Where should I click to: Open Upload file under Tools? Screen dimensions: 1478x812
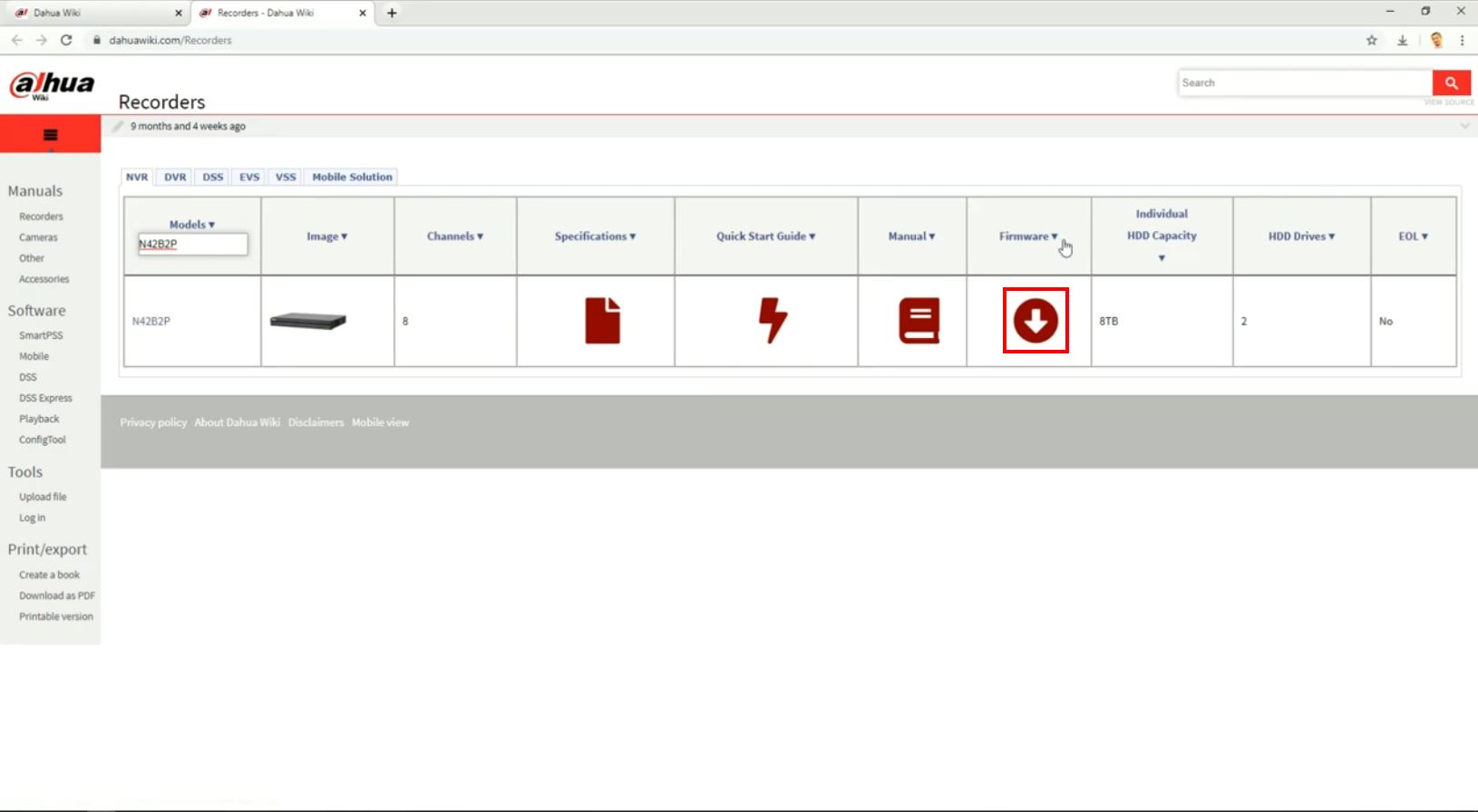43,497
